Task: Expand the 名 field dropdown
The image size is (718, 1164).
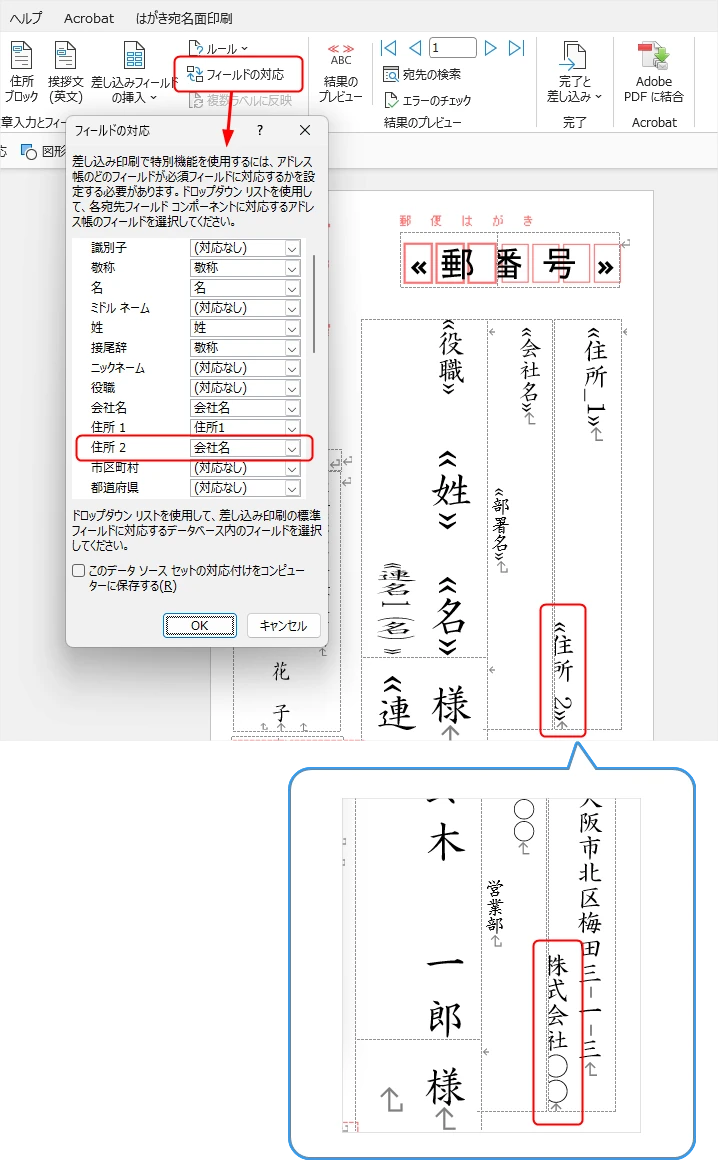Action: click(x=292, y=288)
